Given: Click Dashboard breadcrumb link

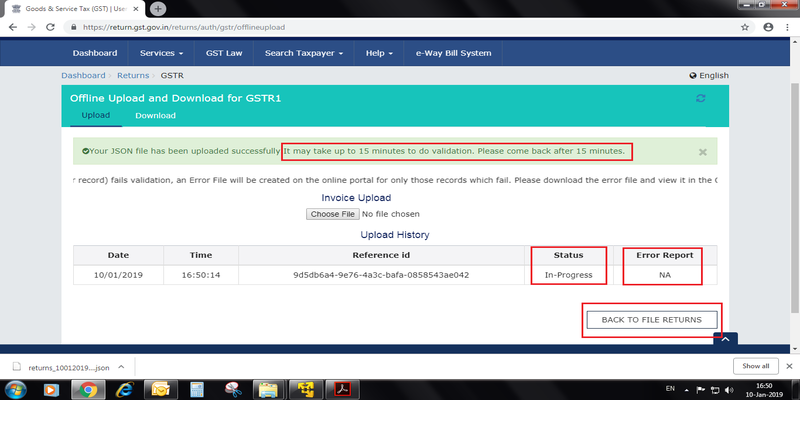Looking at the screenshot, I should coord(83,75).
